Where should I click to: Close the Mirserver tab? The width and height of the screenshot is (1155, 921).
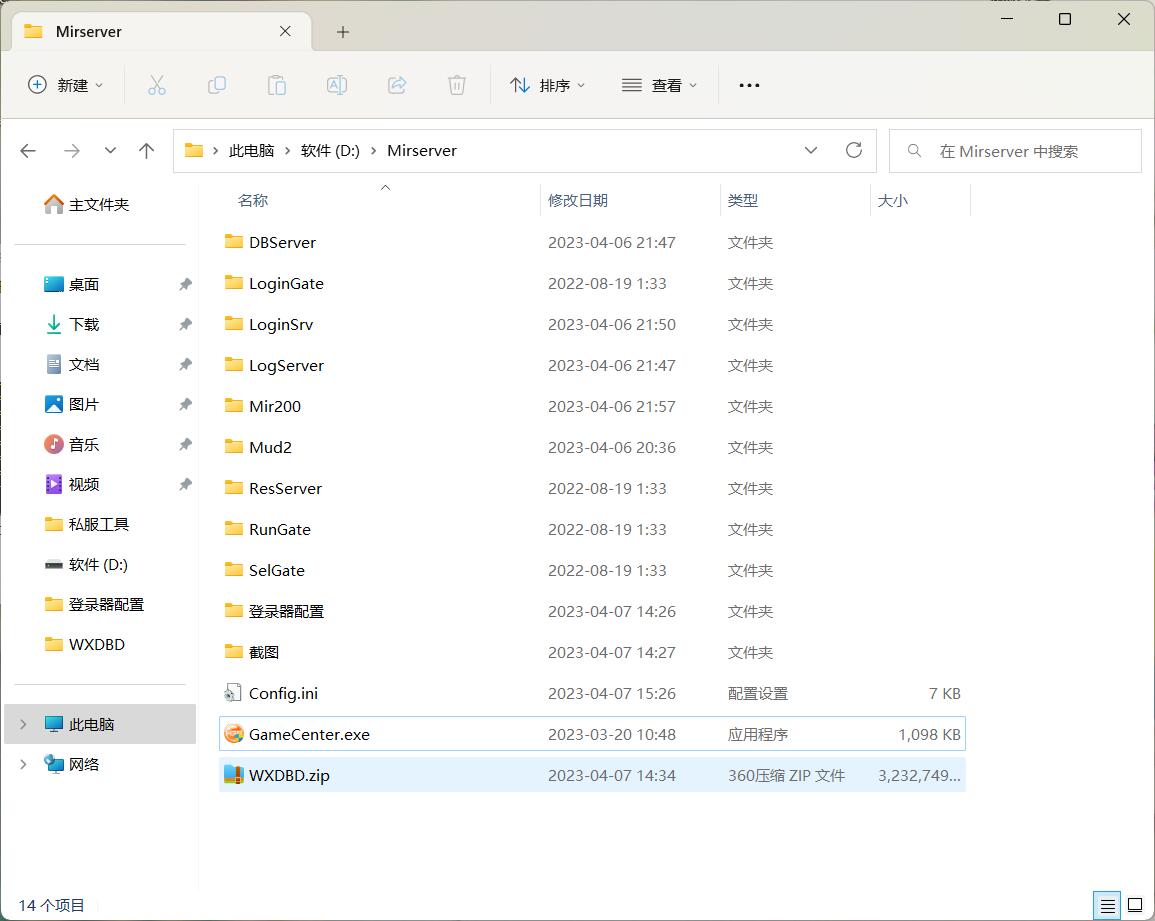[285, 31]
